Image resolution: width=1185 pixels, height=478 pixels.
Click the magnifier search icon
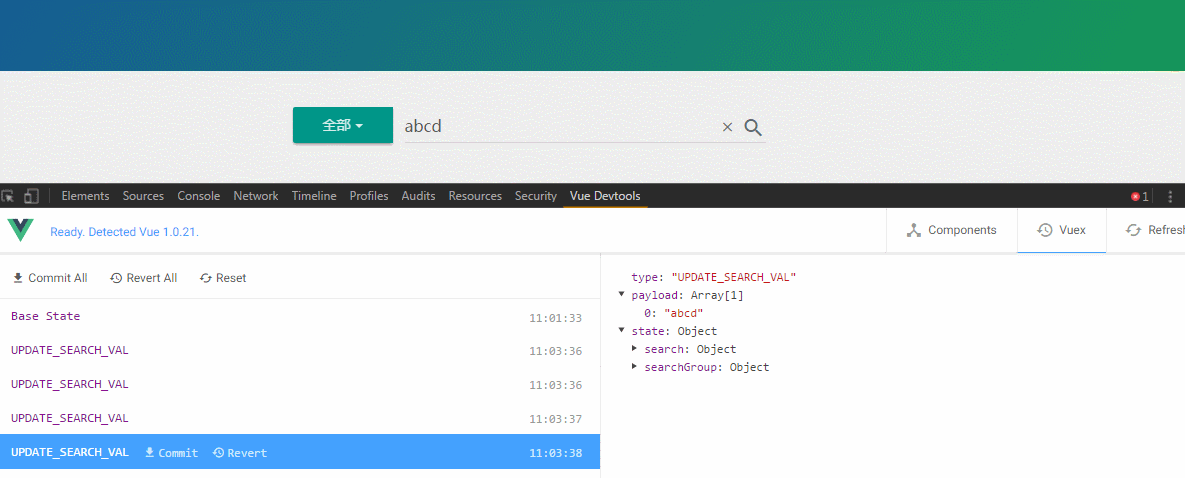click(x=752, y=127)
